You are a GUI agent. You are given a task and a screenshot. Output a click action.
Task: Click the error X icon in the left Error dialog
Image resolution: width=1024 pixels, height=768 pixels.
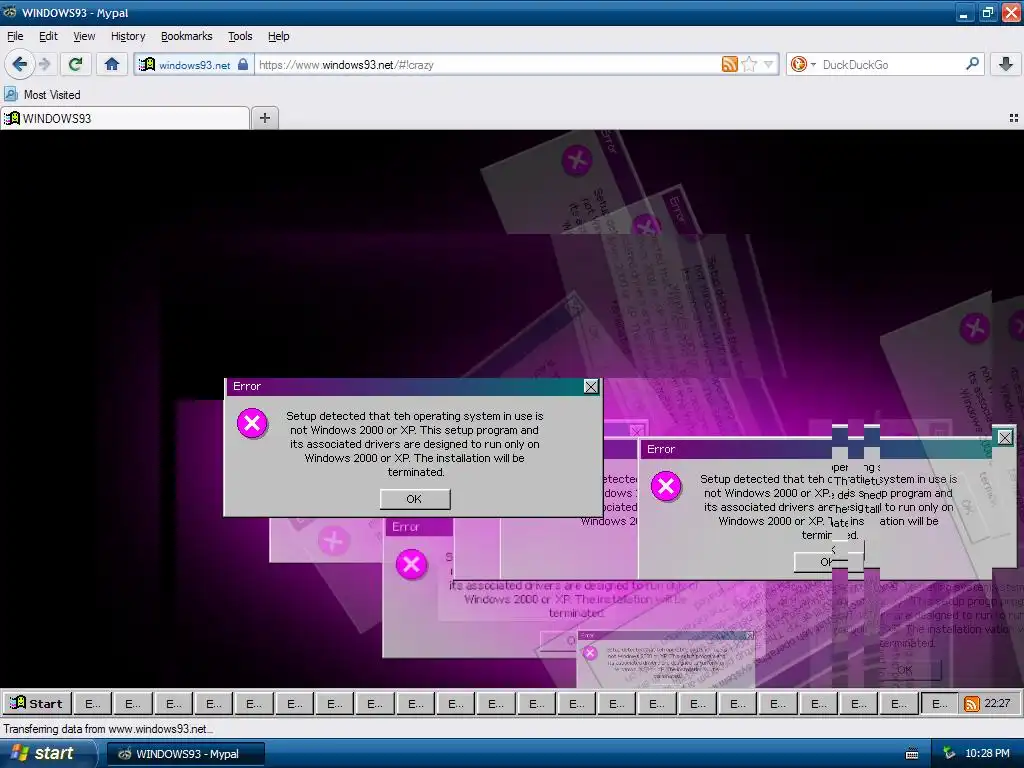pos(252,423)
